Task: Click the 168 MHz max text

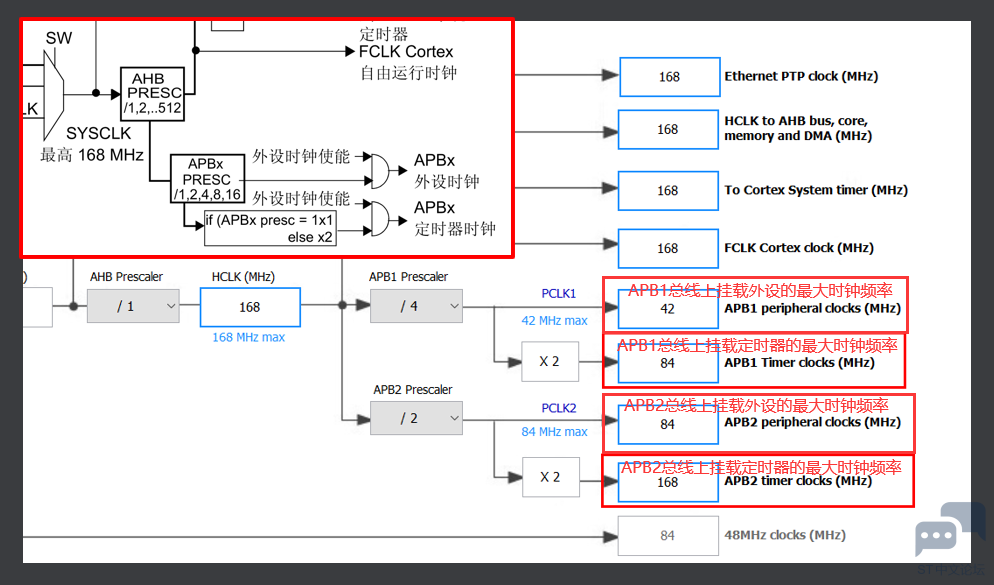Action: pos(248,337)
